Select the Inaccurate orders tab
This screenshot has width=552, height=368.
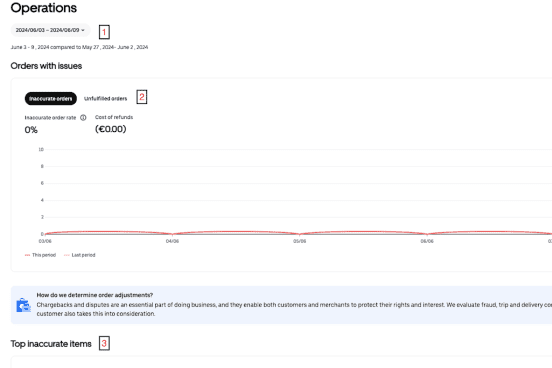click(51, 99)
